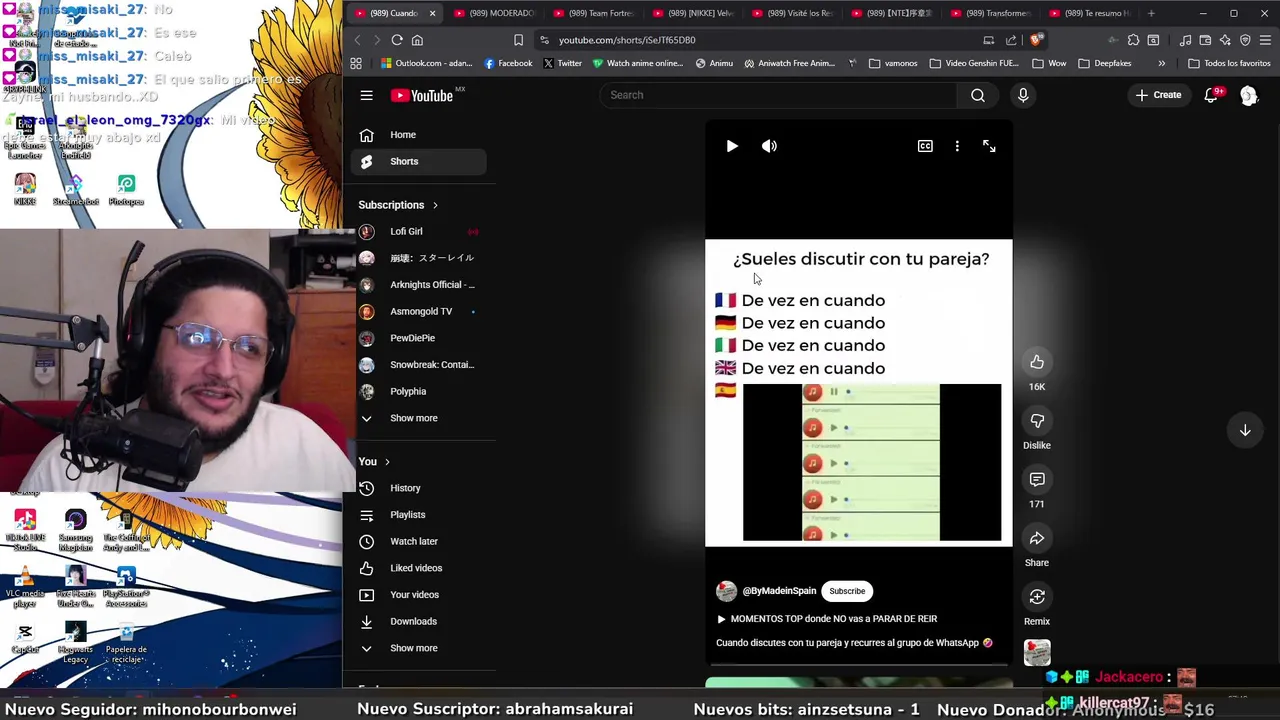Remix this Short

click(1037, 597)
